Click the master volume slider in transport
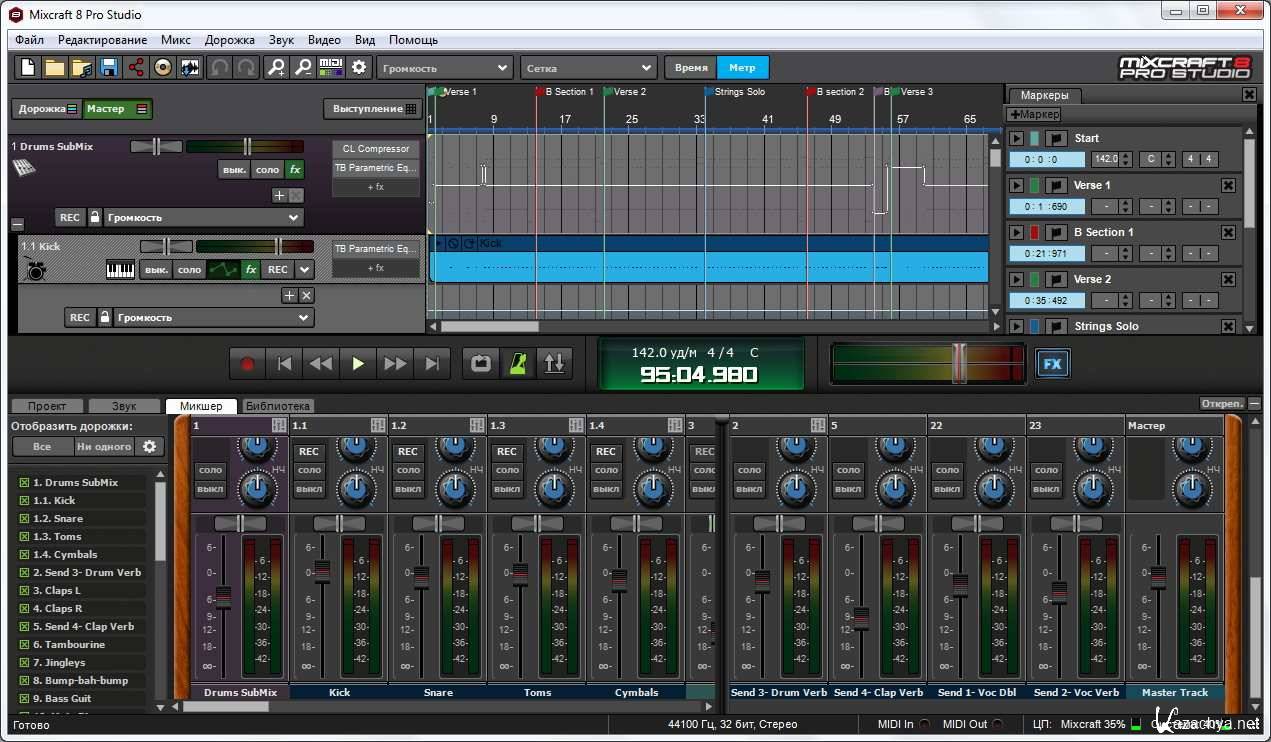Viewport: 1271px width, 742px height. coord(959,363)
